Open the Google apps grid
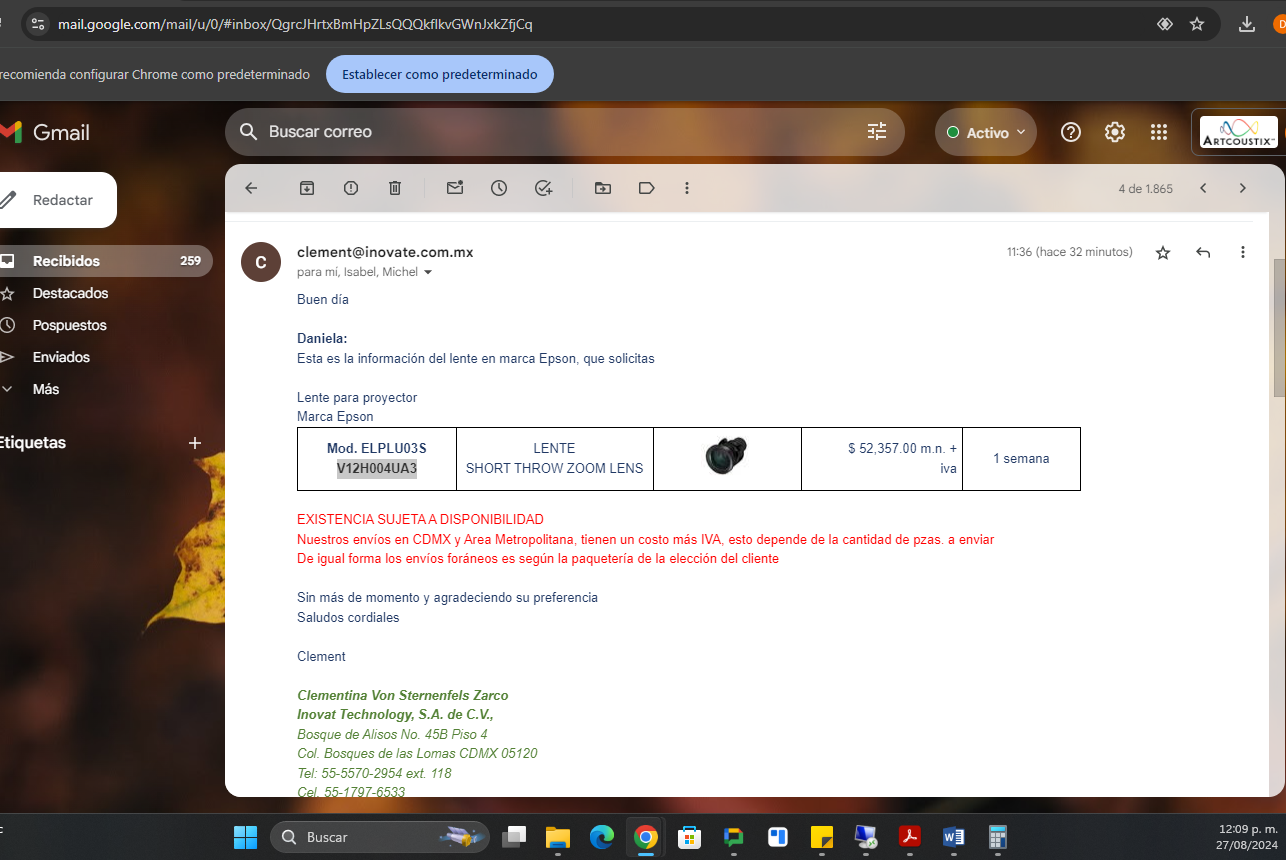 pyautogui.click(x=1159, y=132)
